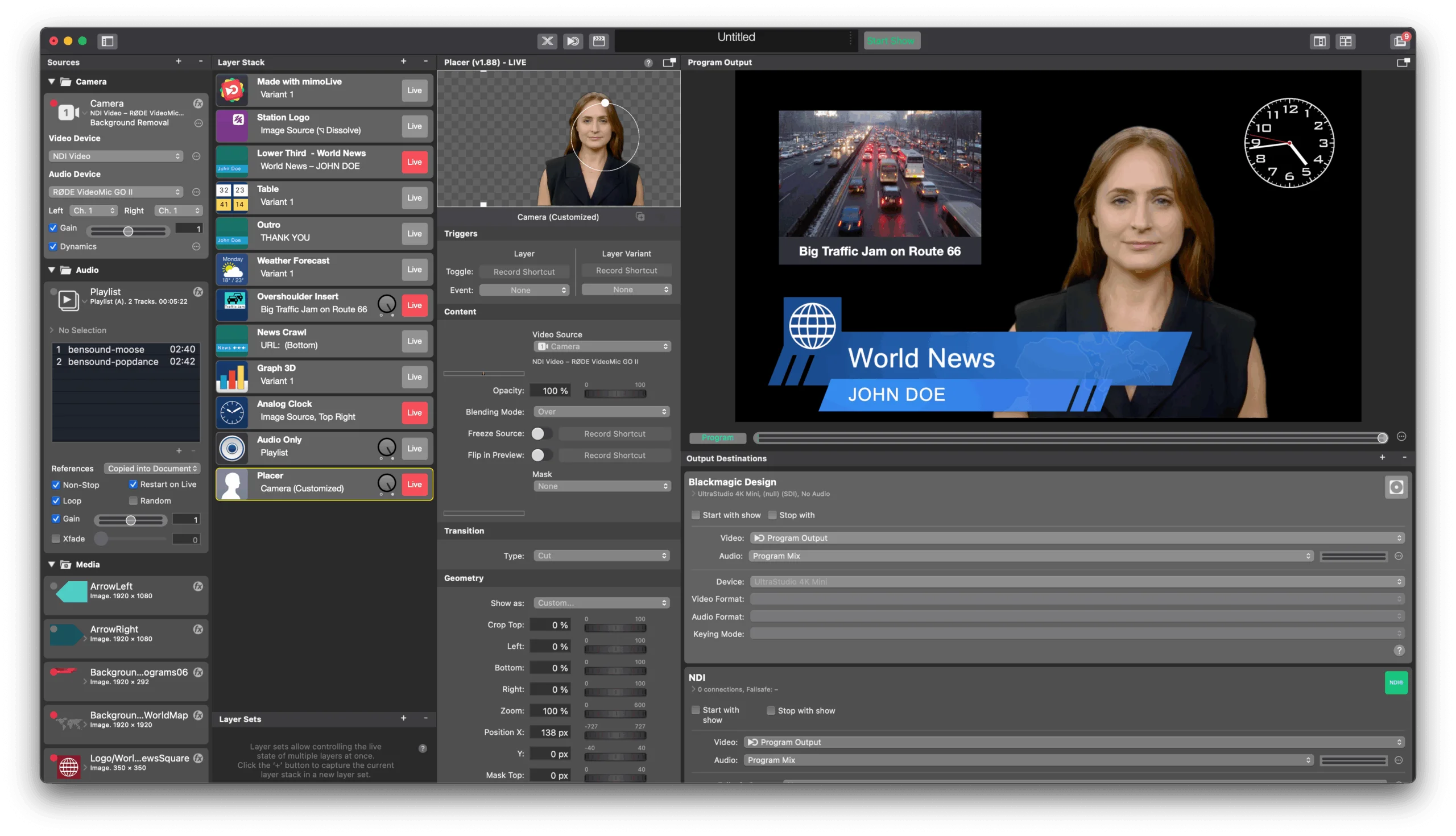Click copy icon next to Camera (Customized)
The width and height of the screenshot is (1456, 836).
(640, 217)
